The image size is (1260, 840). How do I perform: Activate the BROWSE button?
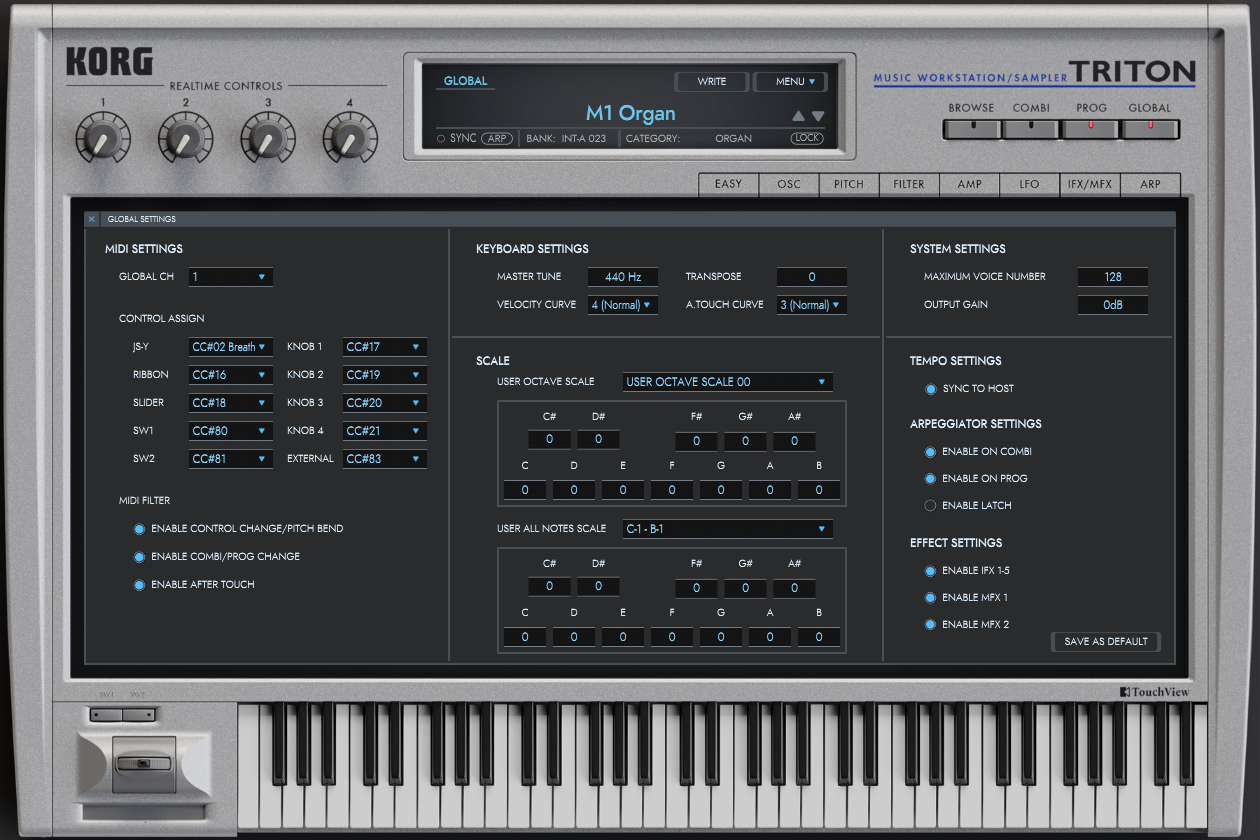pos(970,128)
